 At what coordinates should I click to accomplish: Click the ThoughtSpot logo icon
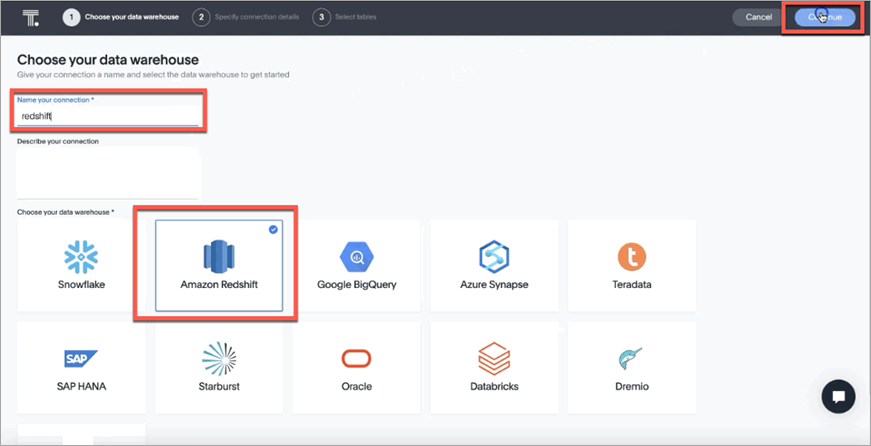point(31,18)
